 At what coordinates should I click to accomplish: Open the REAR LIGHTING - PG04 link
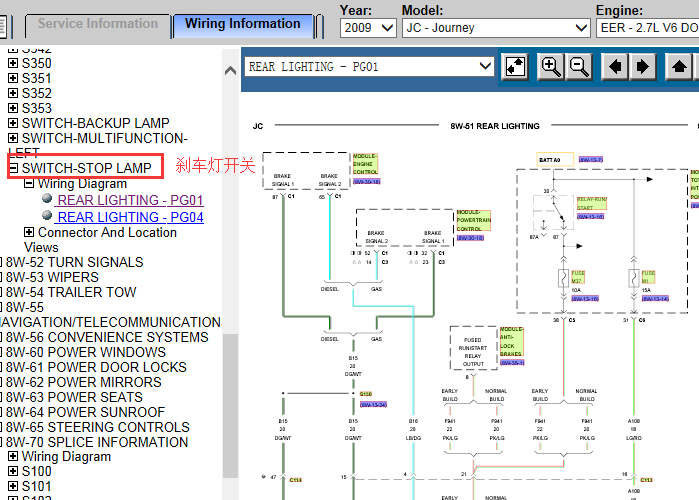pyautogui.click(x=130, y=217)
